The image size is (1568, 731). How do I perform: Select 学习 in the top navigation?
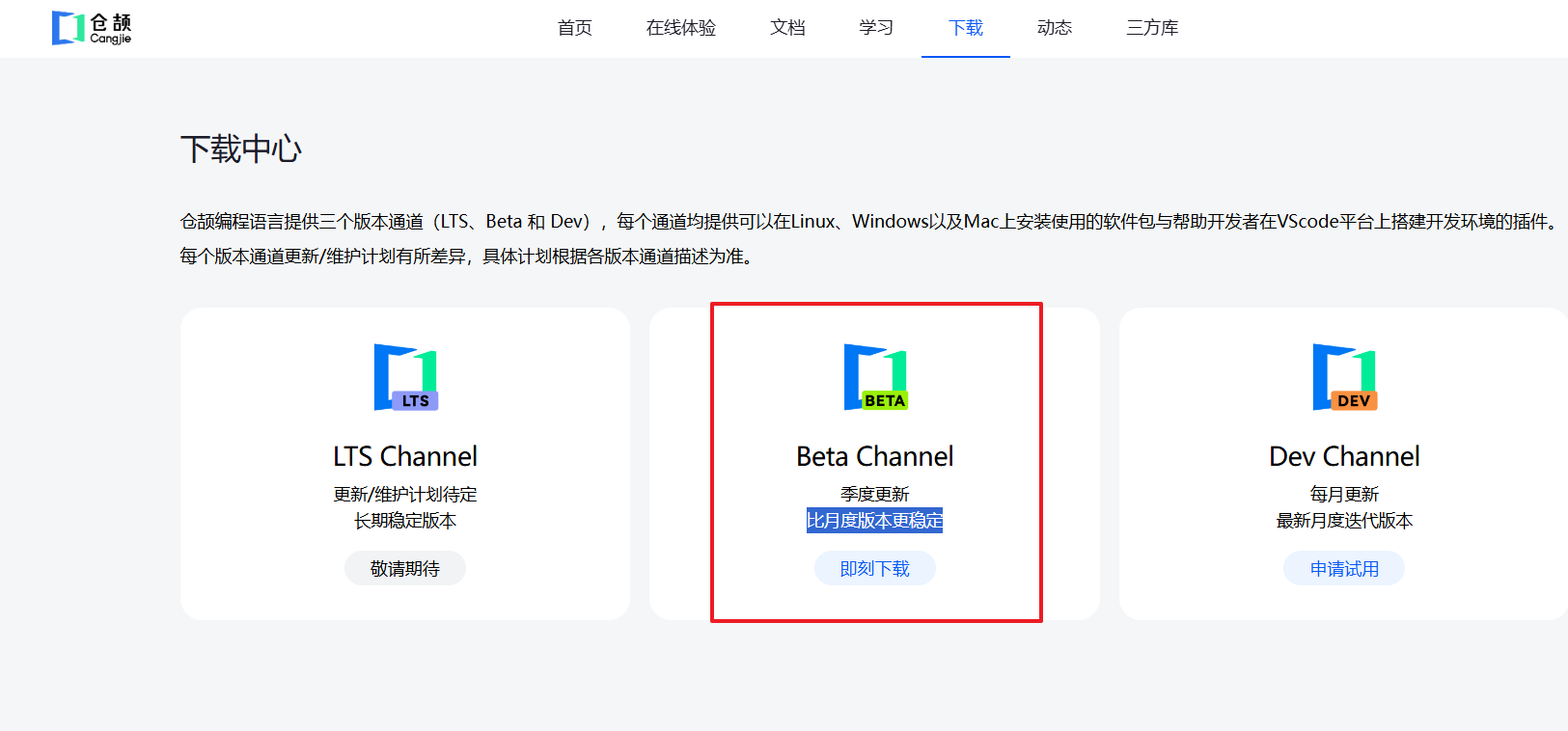876,28
